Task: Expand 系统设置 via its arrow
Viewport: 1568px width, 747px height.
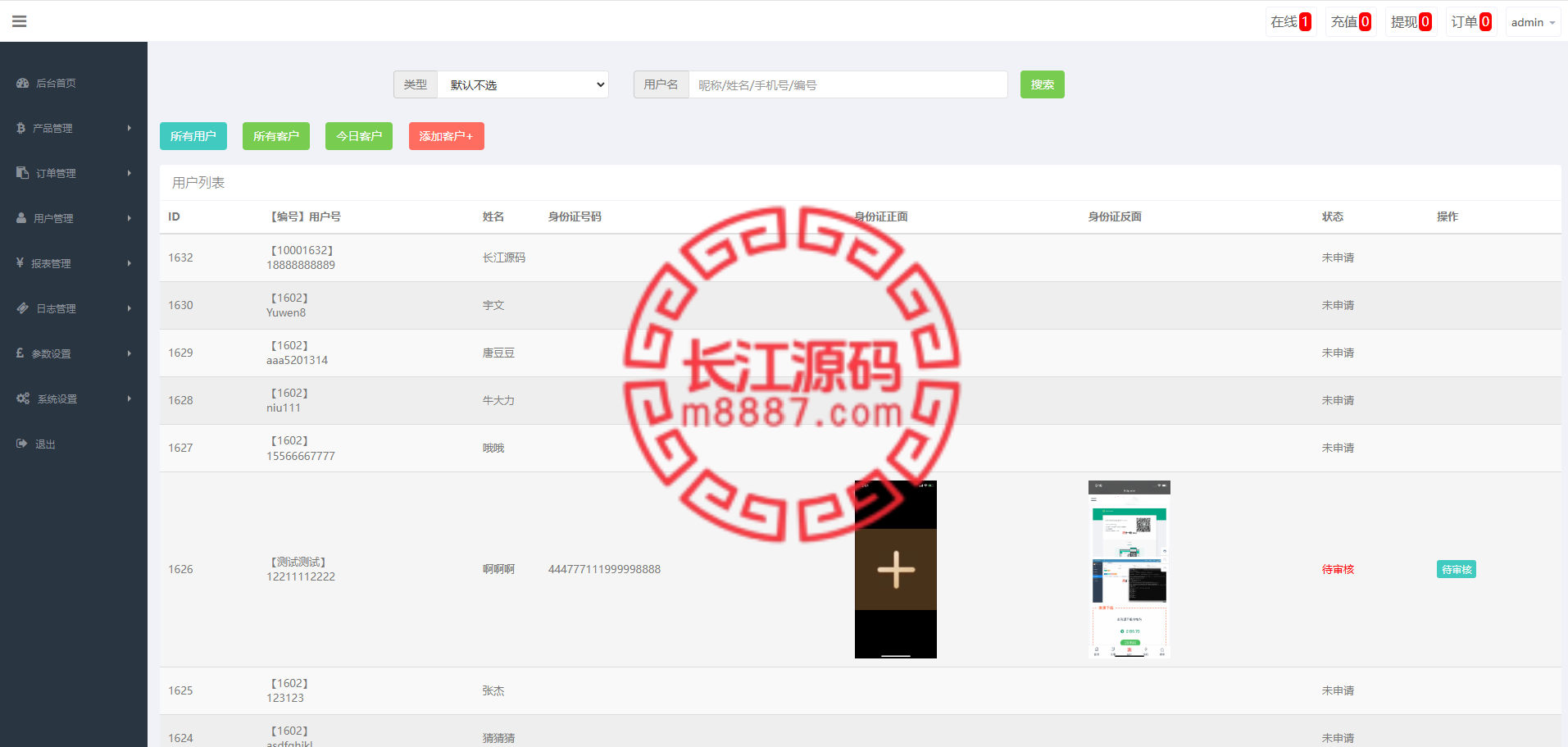Action: [130, 399]
